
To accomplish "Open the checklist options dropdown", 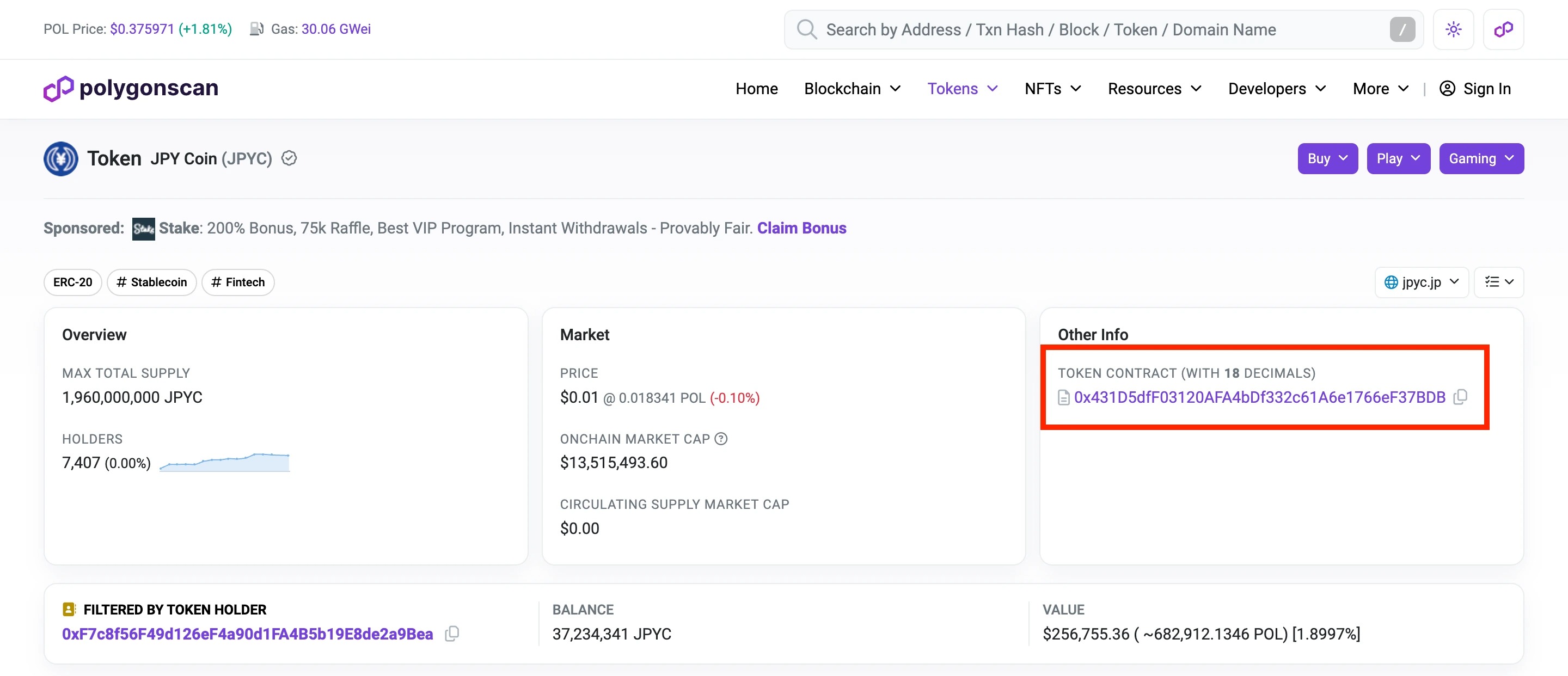I will (1498, 282).
